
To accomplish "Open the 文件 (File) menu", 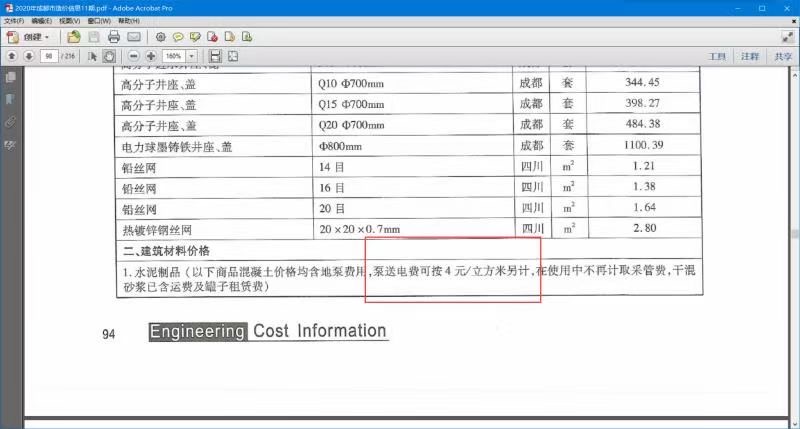I will pyautogui.click(x=14, y=20).
